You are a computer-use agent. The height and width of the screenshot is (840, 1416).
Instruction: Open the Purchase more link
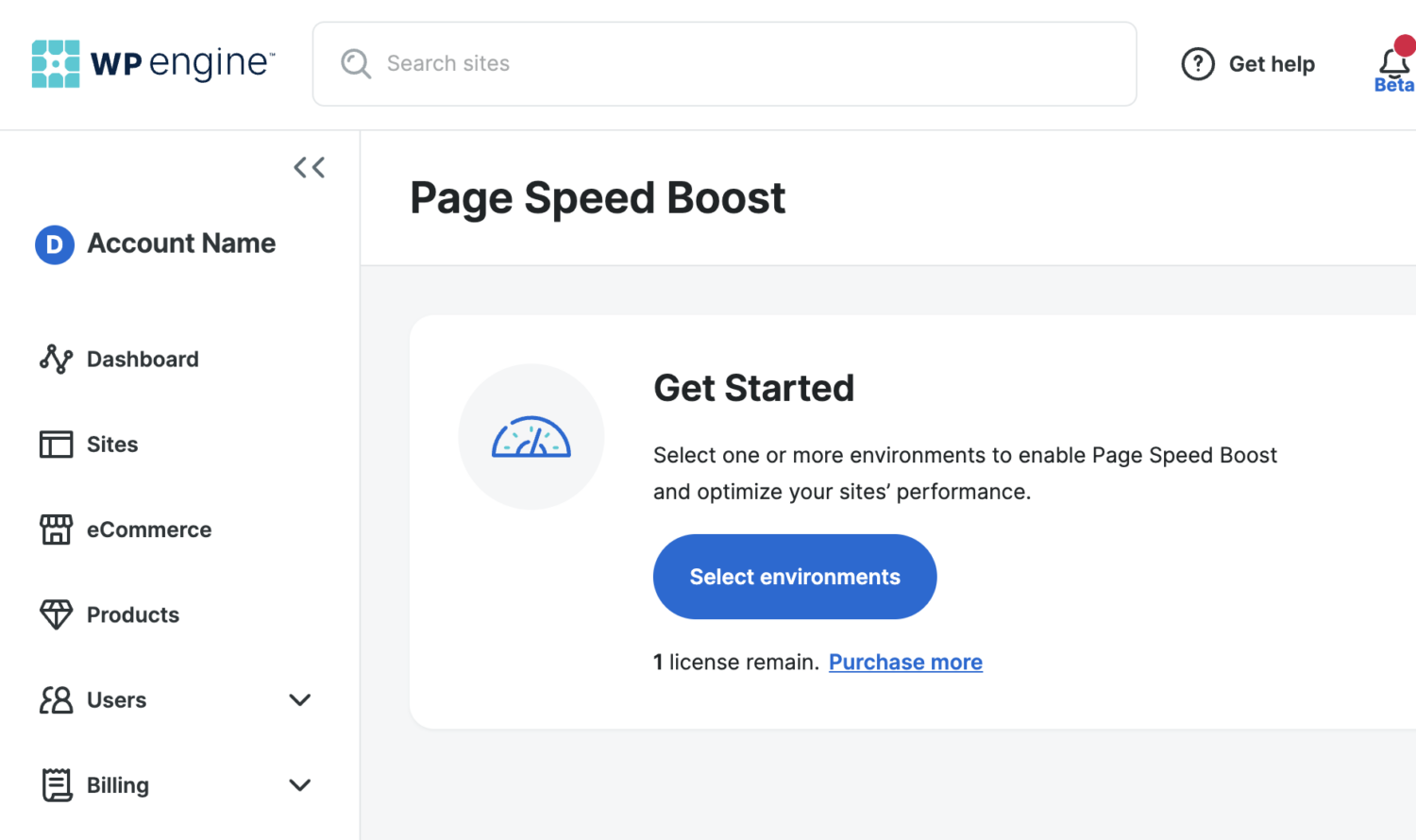904,662
